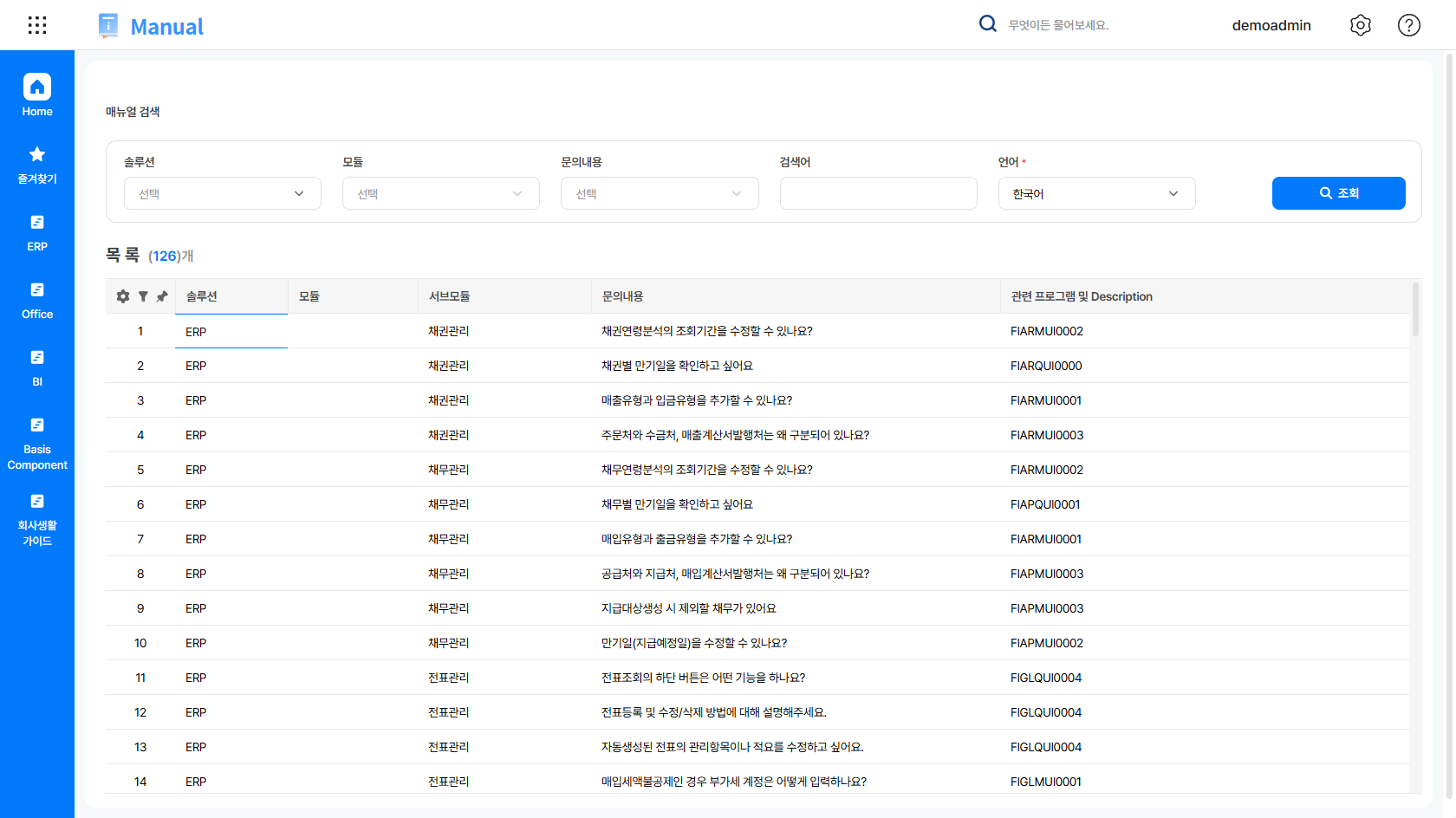
Task: Go to Home in the sidebar
Action: point(37,95)
